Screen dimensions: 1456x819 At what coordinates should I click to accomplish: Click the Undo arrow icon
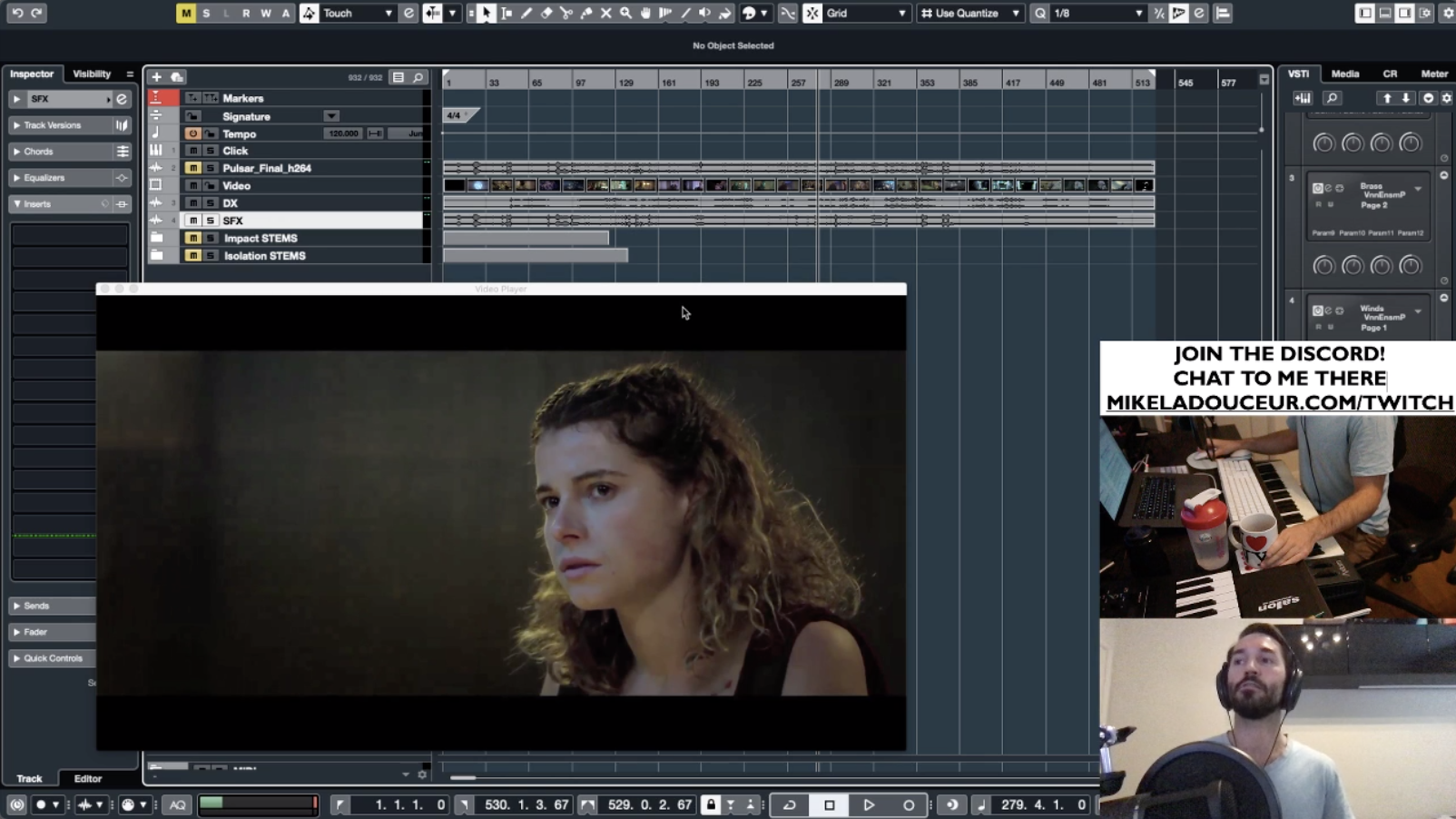coord(17,13)
